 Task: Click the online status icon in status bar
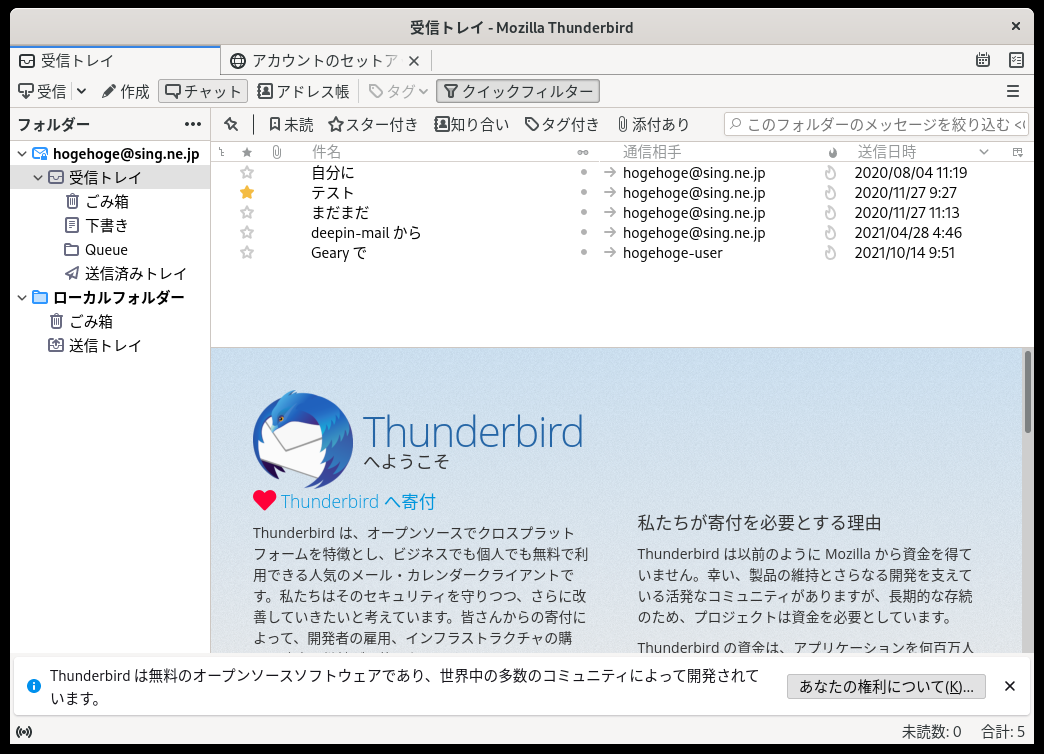point(24,732)
